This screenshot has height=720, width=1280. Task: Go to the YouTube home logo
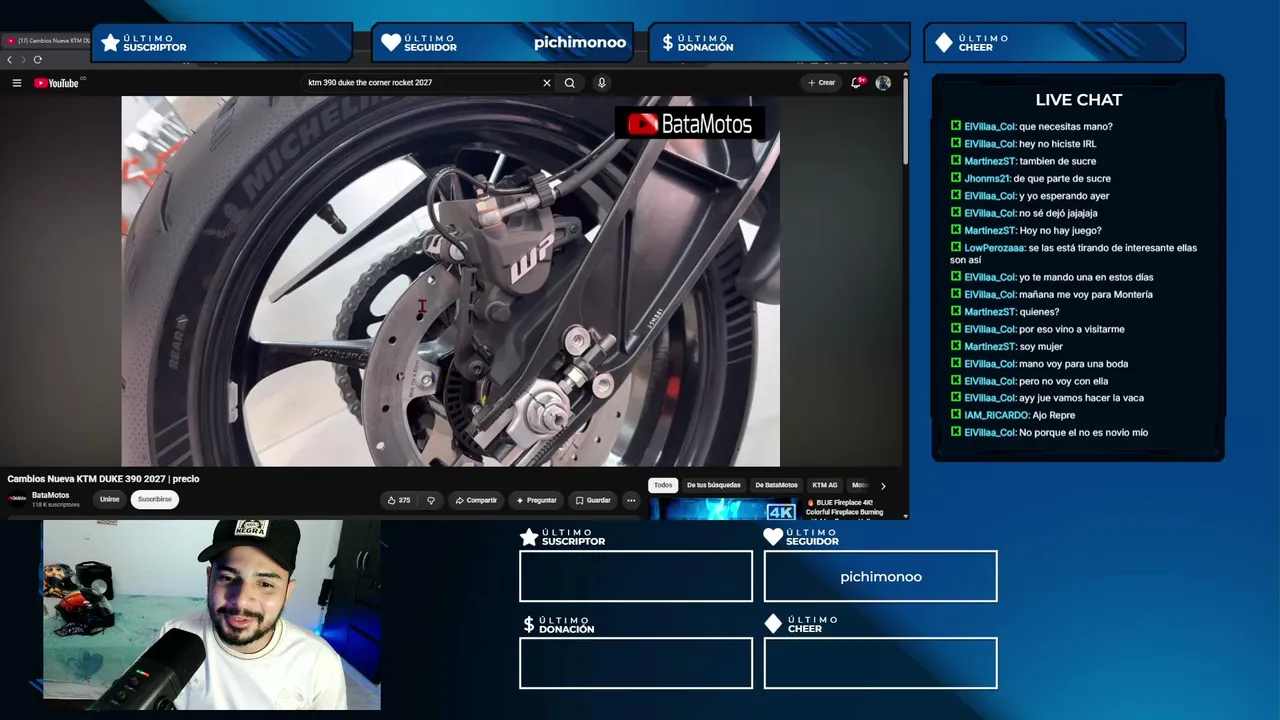pyautogui.click(x=57, y=83)
